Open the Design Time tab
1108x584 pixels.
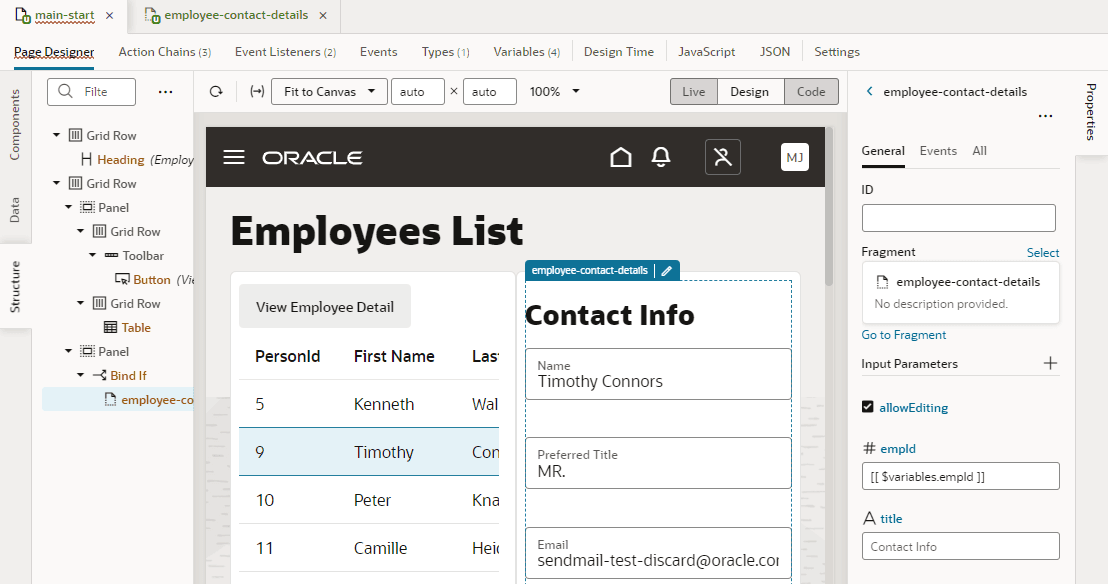pyautogui.click(x=619, y=52)
